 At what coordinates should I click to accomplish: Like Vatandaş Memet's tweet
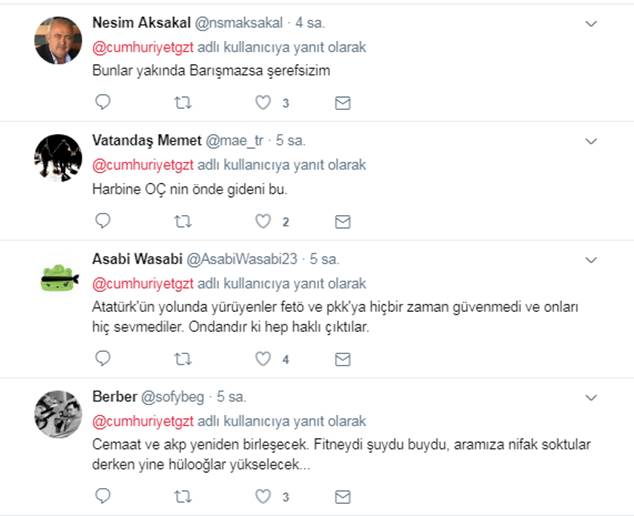coord(263,221)
